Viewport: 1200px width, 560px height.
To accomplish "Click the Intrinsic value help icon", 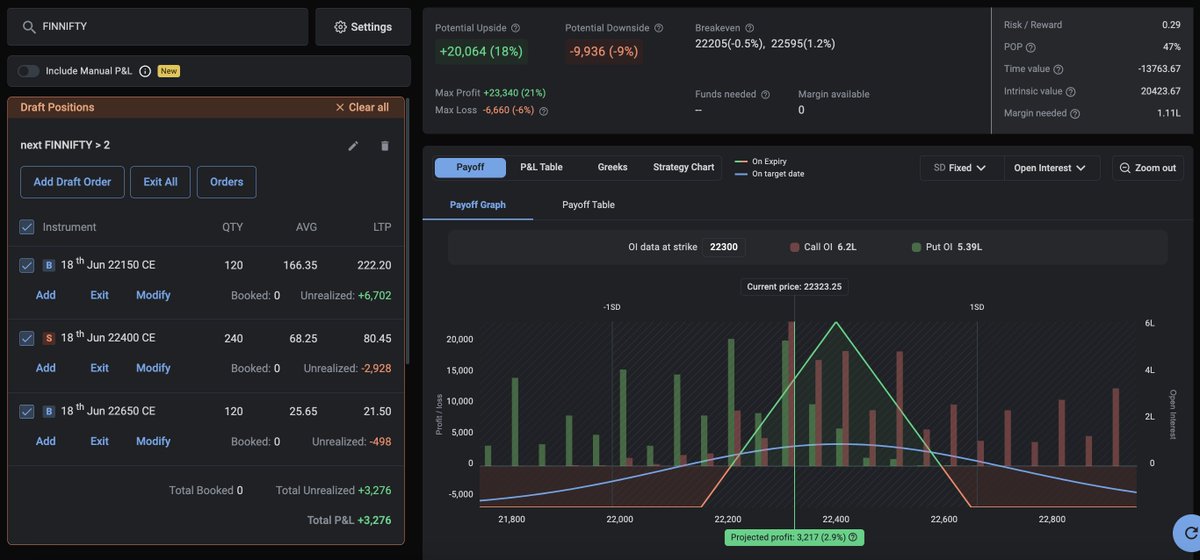I will pyautogui.click(x=1071, y=91).
